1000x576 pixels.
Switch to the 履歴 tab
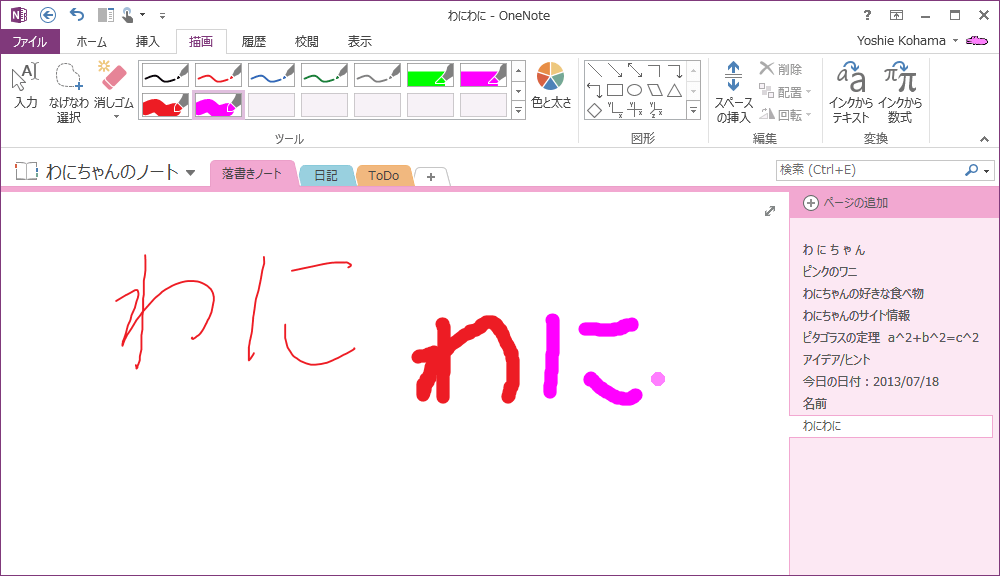253,41
